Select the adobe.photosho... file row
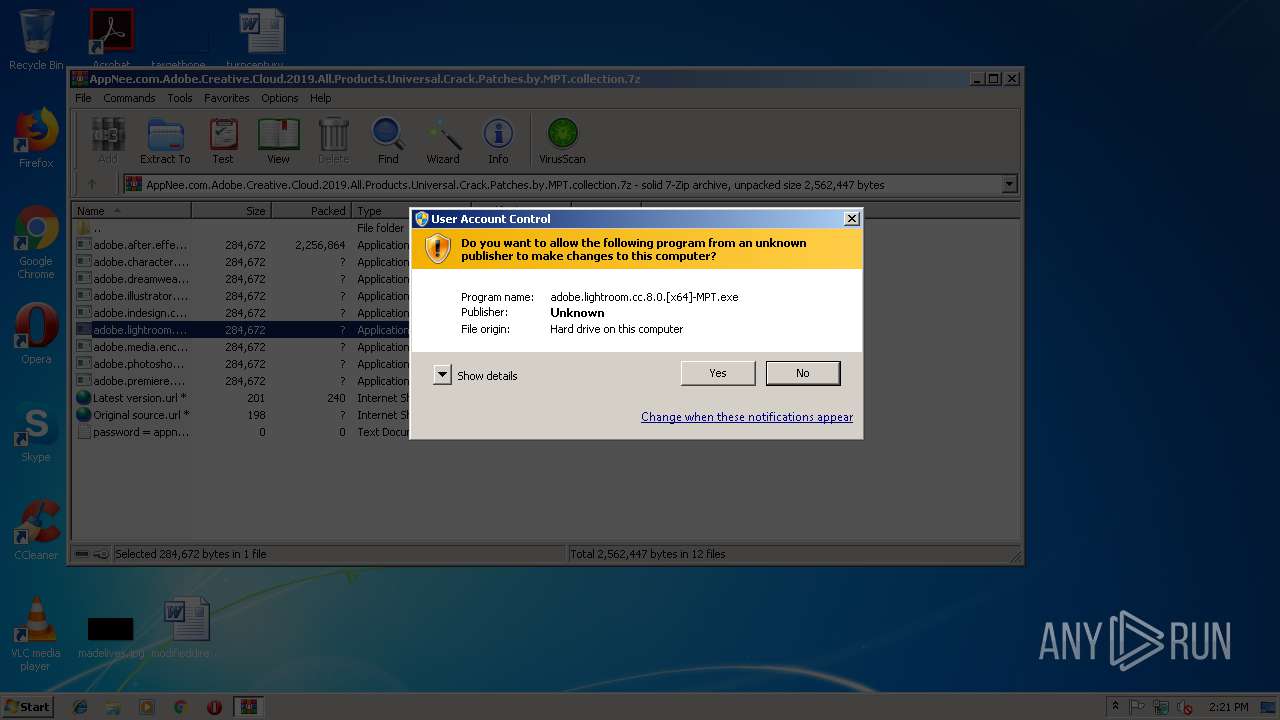 point(241,364)
